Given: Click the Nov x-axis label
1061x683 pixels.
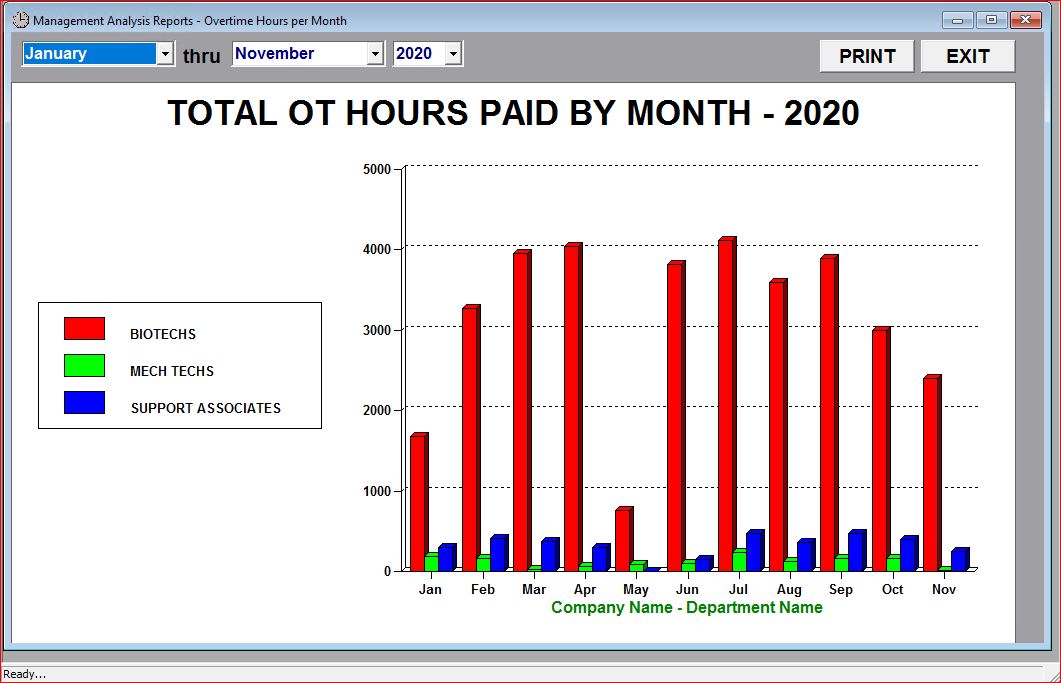Looking at the screenshot, I should pos(943,589).
